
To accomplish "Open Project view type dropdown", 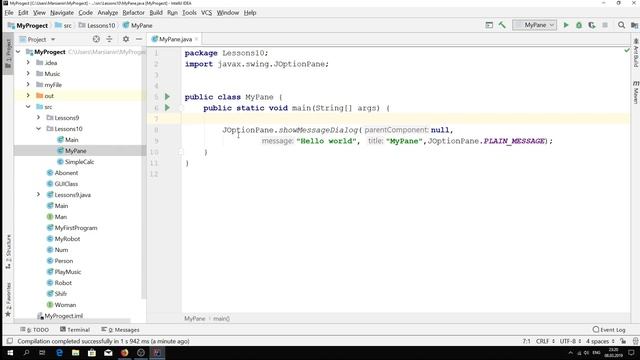I will [37, 39].
